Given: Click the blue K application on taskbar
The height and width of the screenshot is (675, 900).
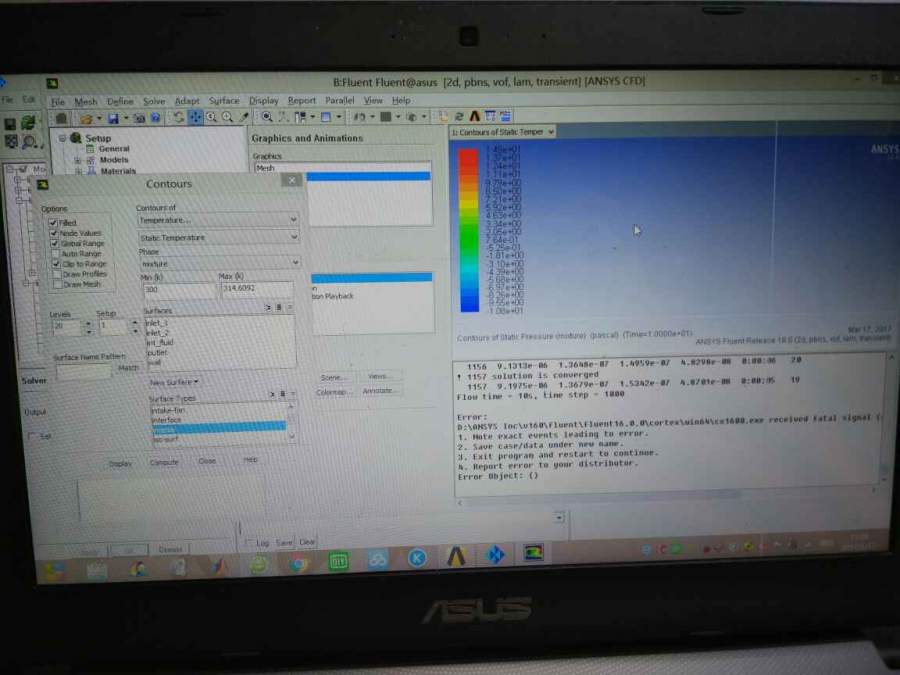Looking at the screenshot, I should 417,558.
